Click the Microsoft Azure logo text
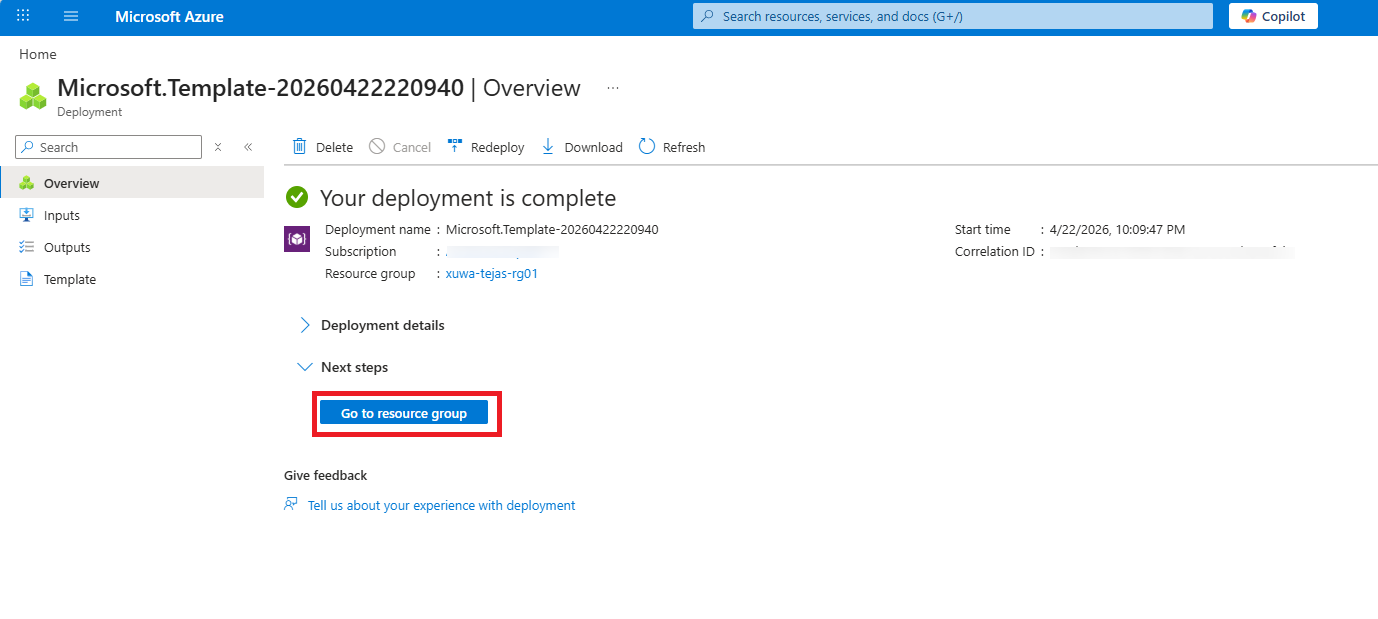The image size is (1378, 619). click(x=169, y=17)
